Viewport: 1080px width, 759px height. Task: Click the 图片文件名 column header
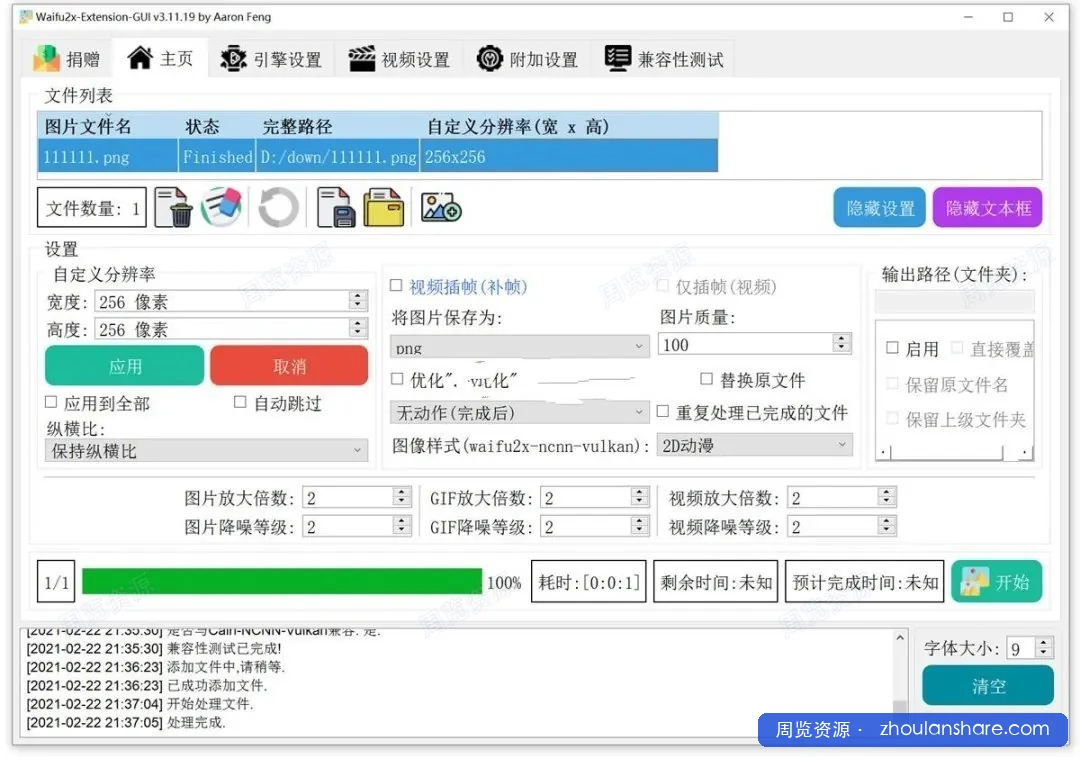click(x=108, y=126)
